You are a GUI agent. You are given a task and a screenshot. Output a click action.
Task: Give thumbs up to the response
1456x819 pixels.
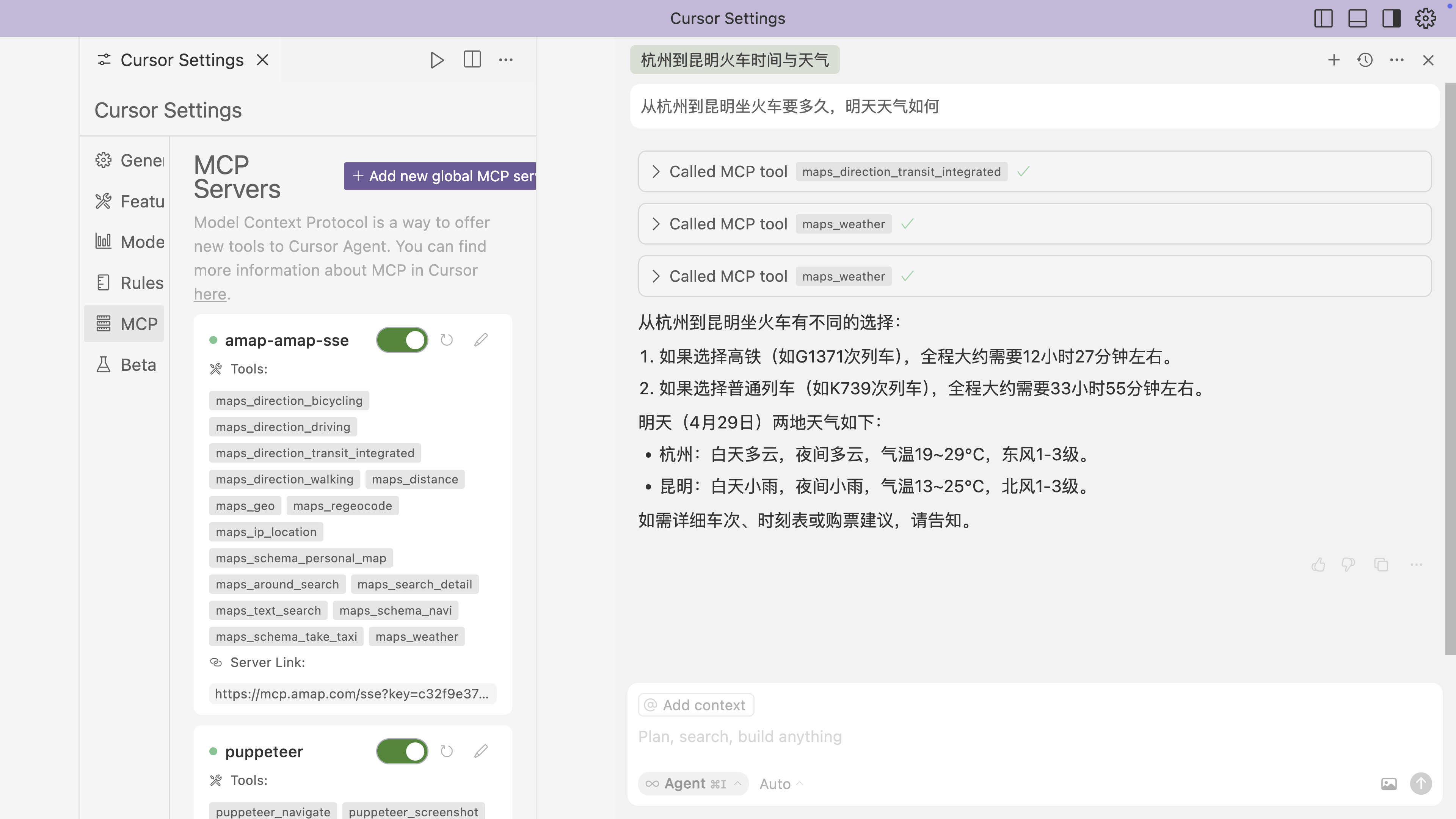[x=1318, y=565]
